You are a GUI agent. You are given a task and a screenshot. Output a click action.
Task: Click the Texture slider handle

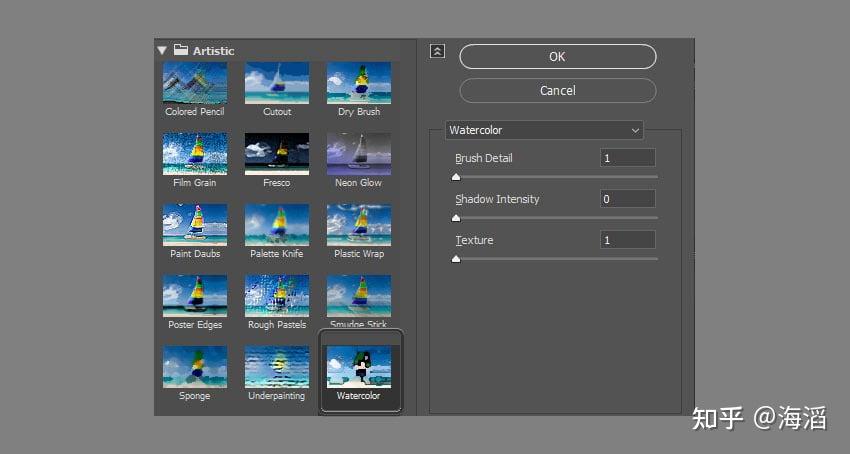pos(456,259)
